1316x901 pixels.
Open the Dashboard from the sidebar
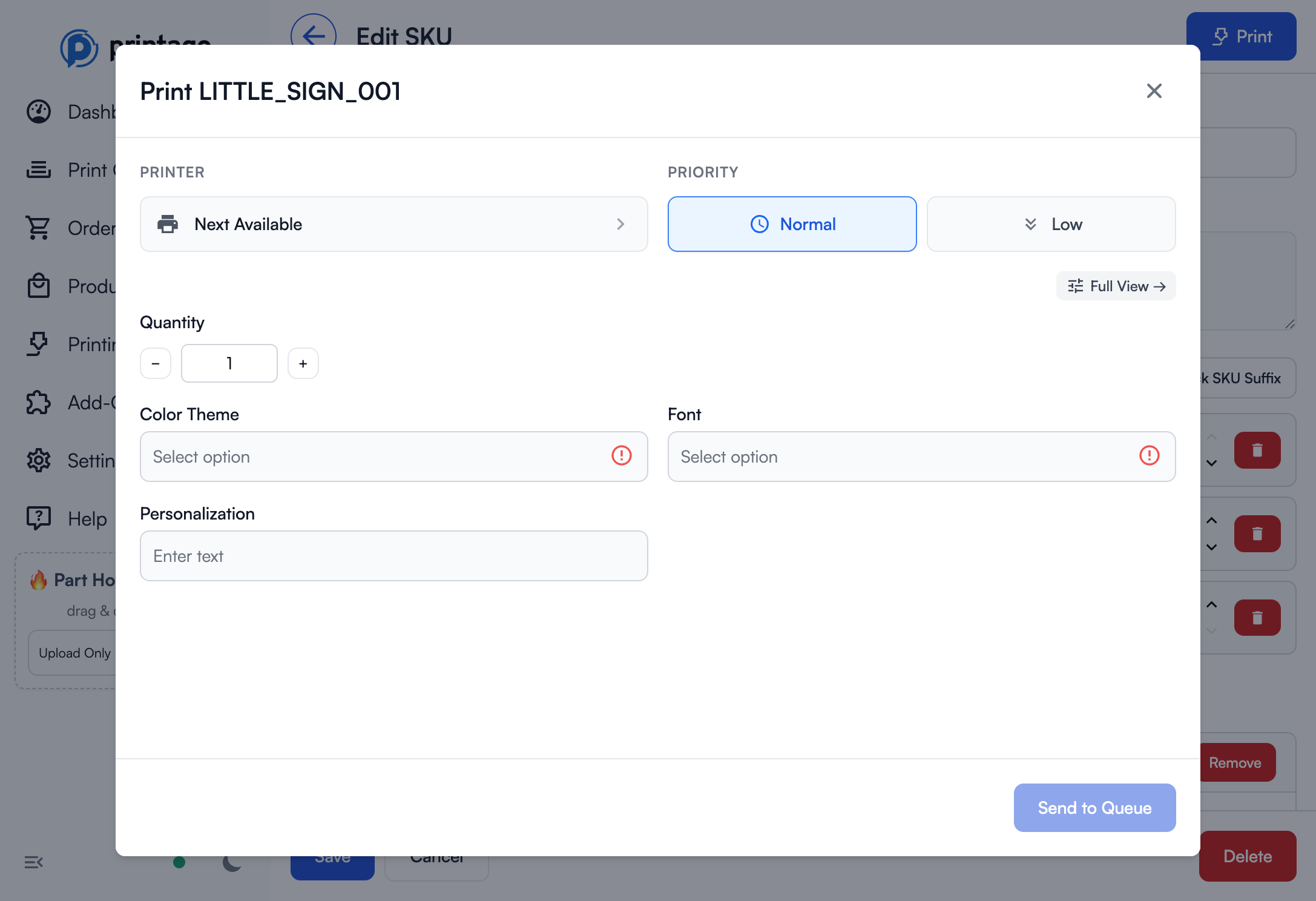pyautogui.click(x=38, y=111)
